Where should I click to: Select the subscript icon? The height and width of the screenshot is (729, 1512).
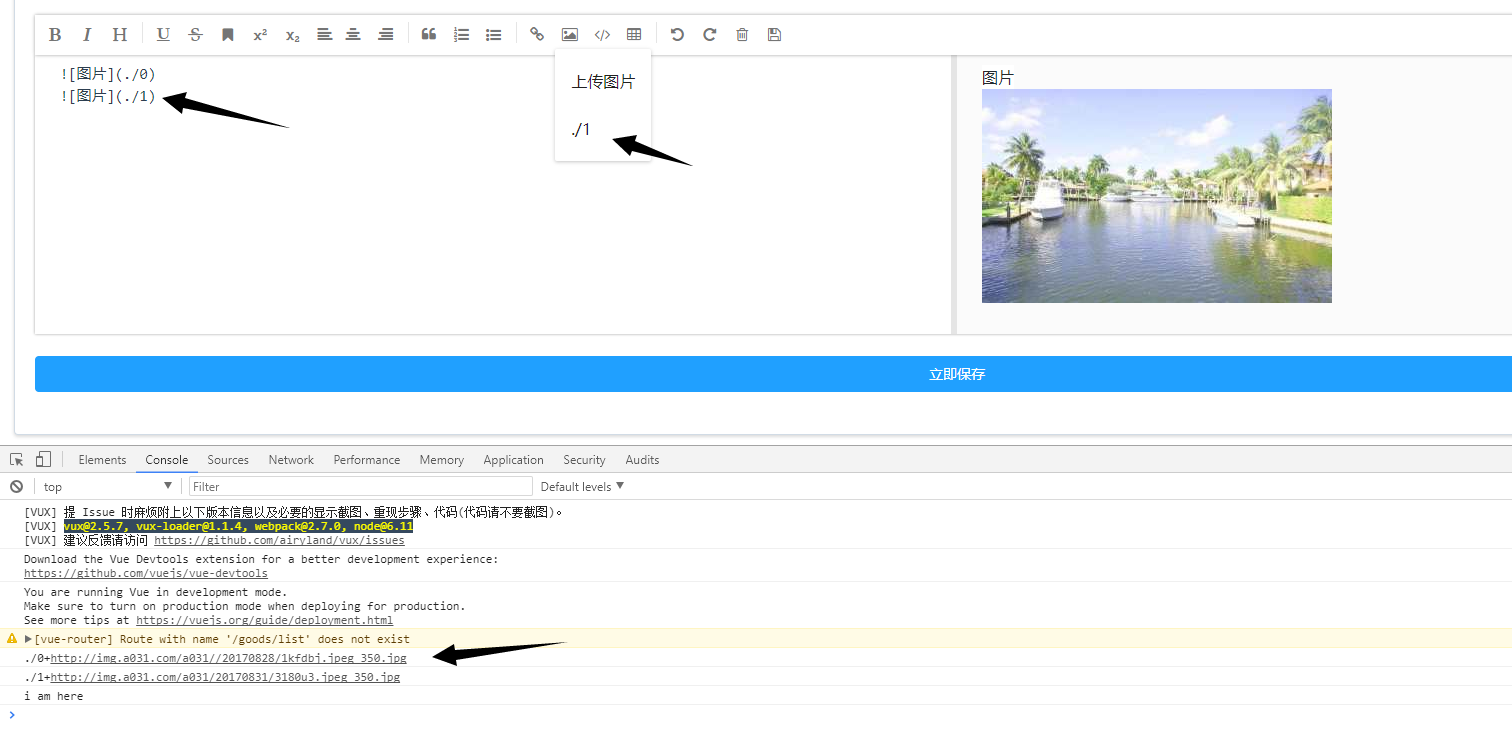tap(291, 34)
